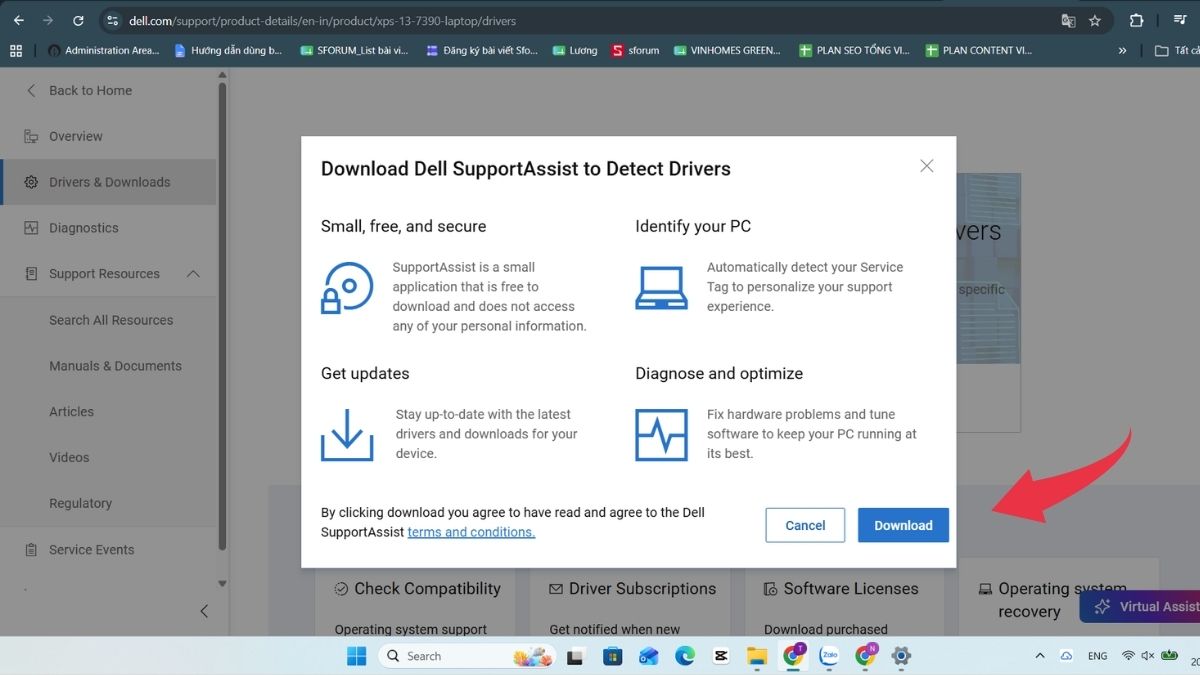Open Diagnostics in the sidebar

[84, 228]
